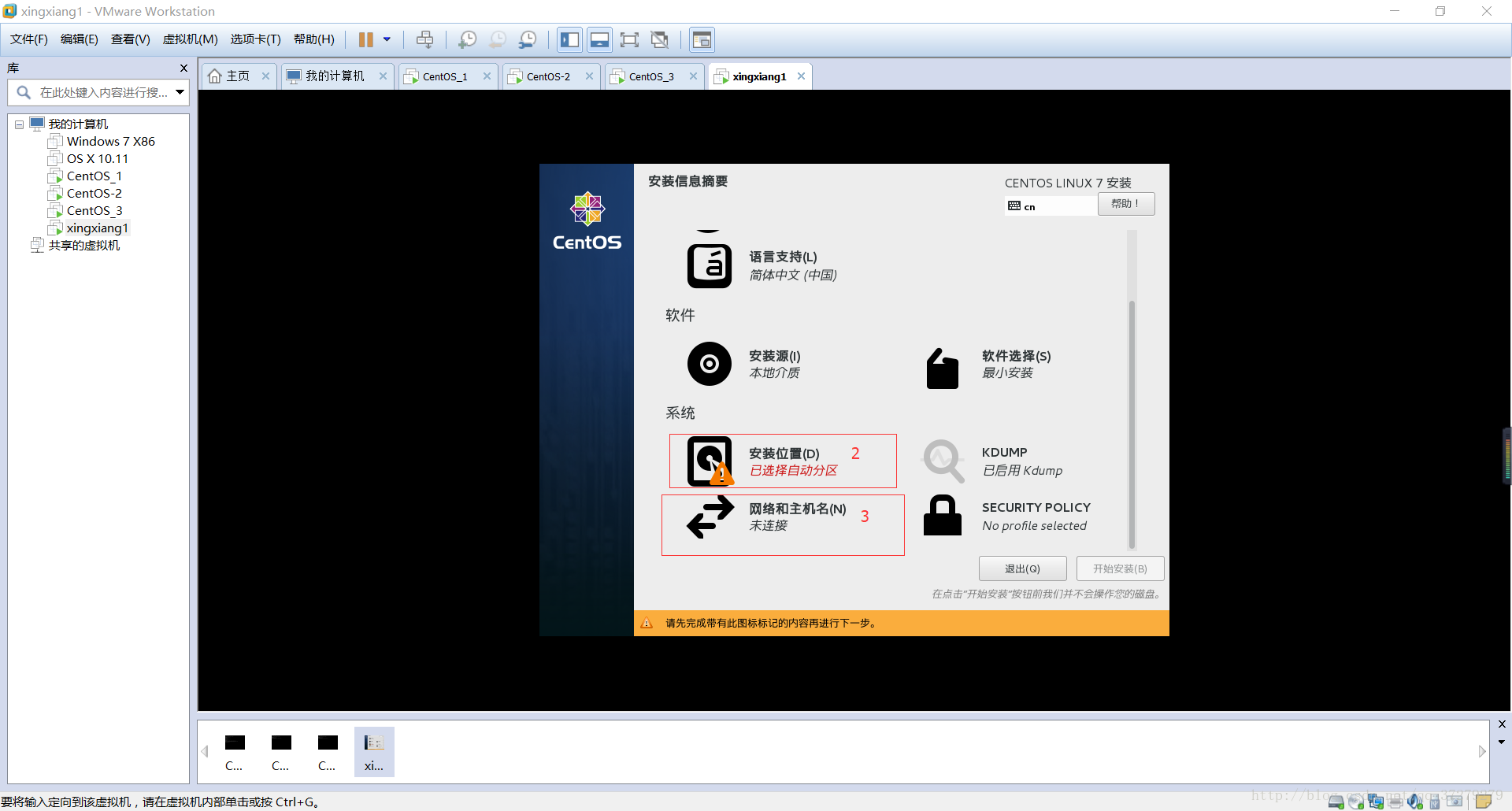Select Windows 7 X86 in the library
The height and width of the screenshot is (811, 1512).
click(x=110, y=142)
